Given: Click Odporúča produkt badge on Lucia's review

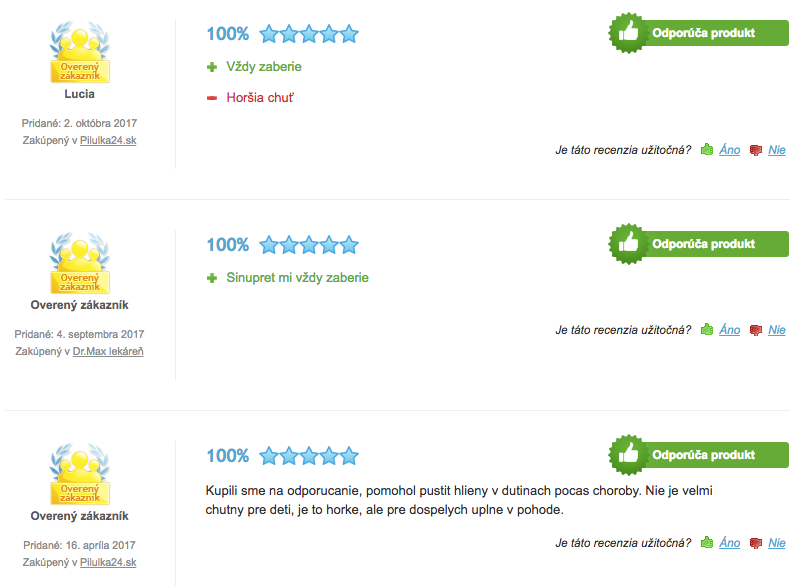Looking at the screenshot, I should coord(699,33).
